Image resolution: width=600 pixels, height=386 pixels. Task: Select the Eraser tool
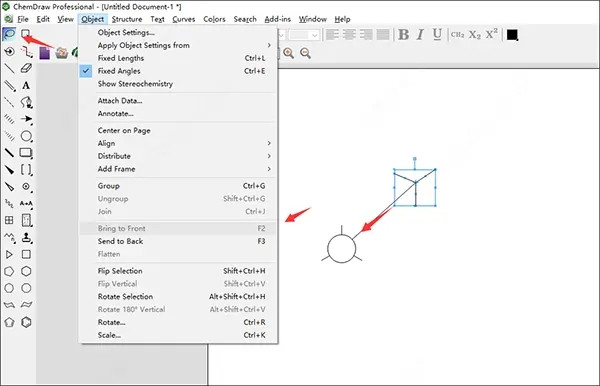[x=26, y=68]
